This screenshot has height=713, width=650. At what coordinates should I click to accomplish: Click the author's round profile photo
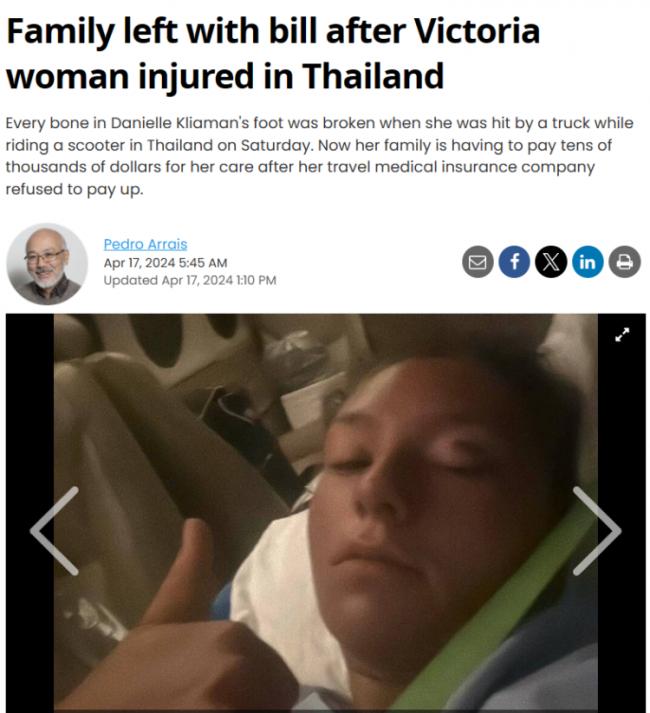coord(47,264)
